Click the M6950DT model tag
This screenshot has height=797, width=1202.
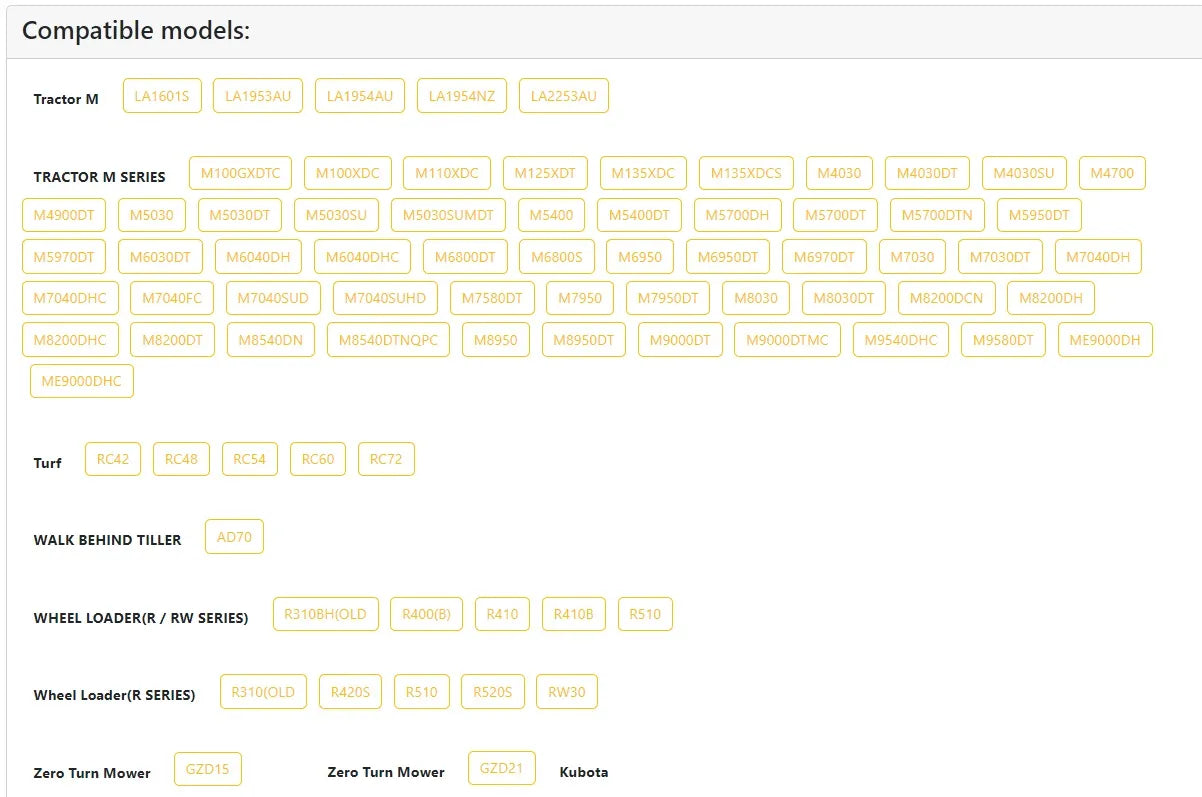pyautogui.click(x=728, y=257)
